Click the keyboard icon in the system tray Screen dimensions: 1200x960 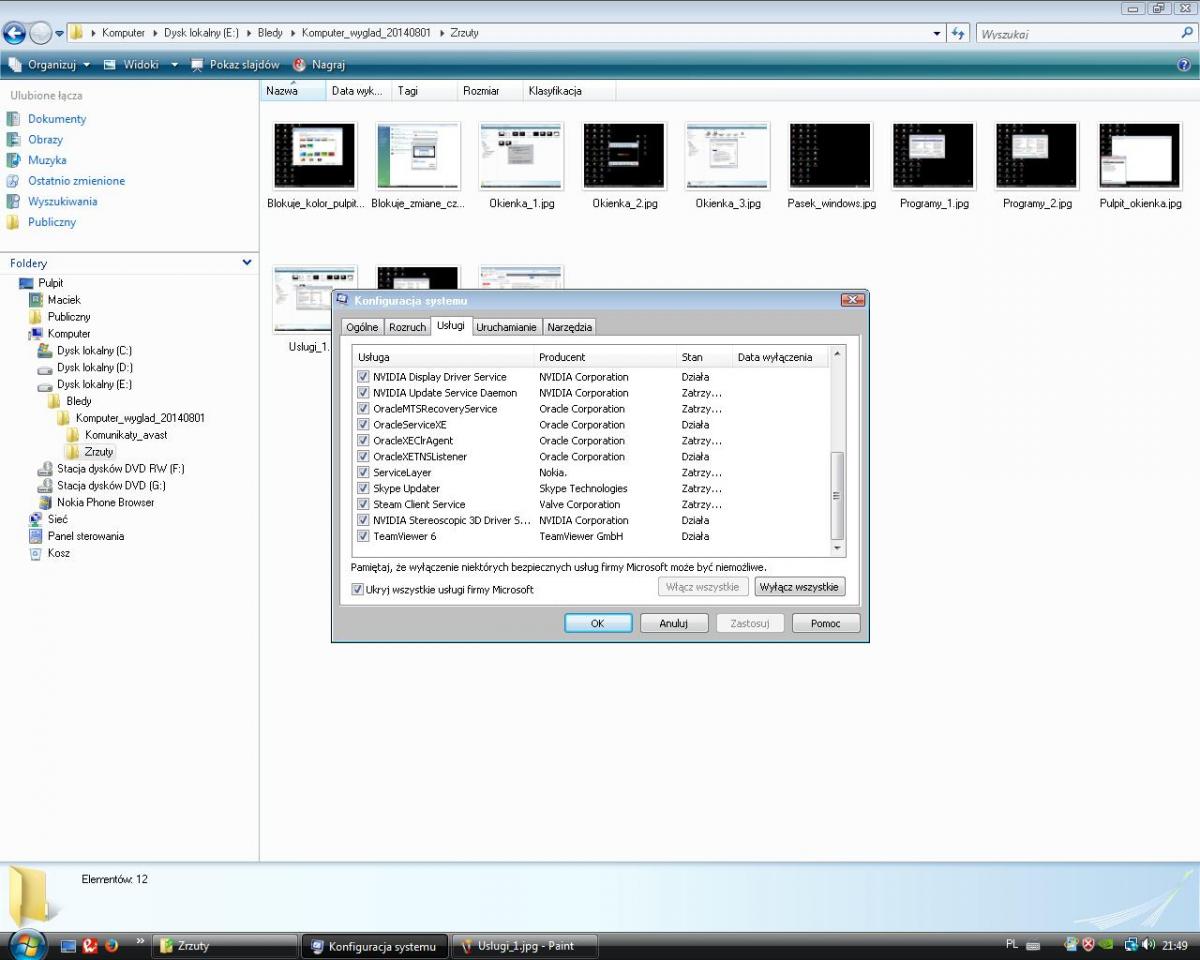pyautogui.click(x=1033, y=945)
